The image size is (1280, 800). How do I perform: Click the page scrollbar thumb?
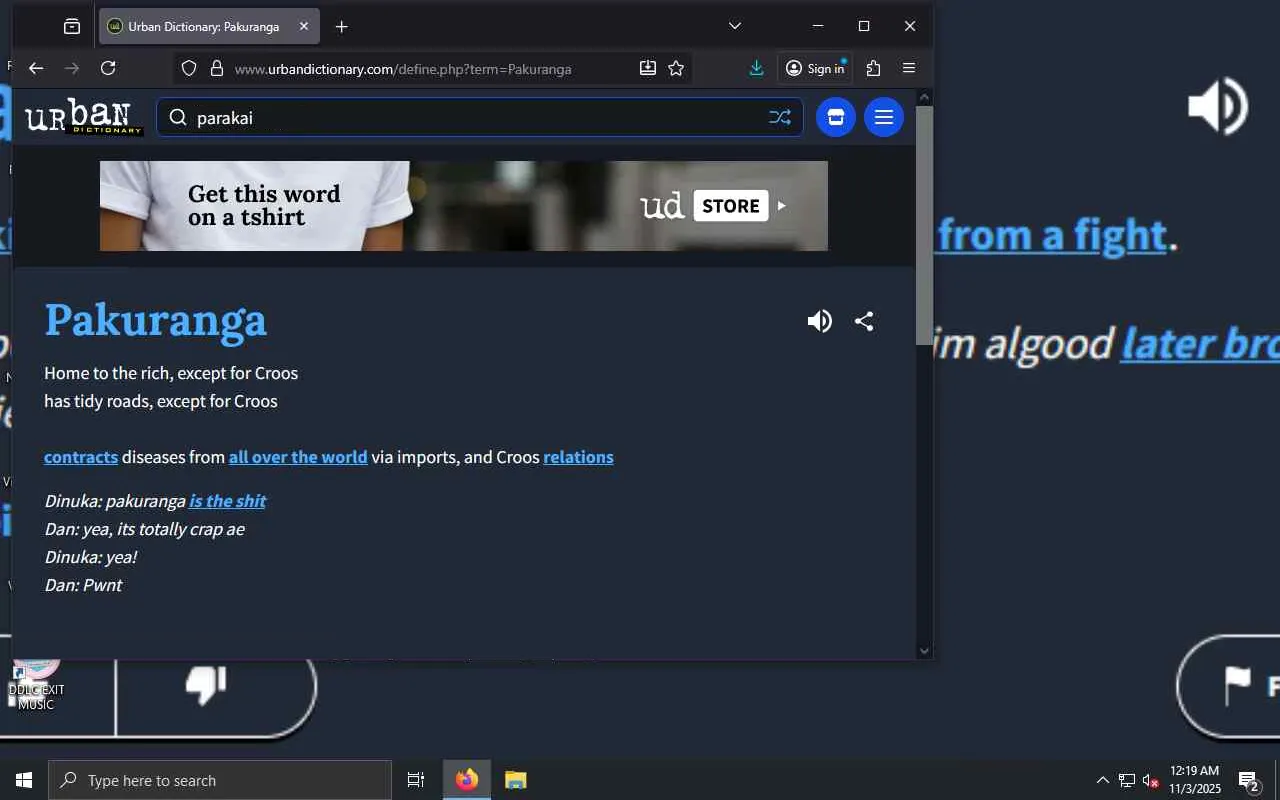click(x=924, y=225)
